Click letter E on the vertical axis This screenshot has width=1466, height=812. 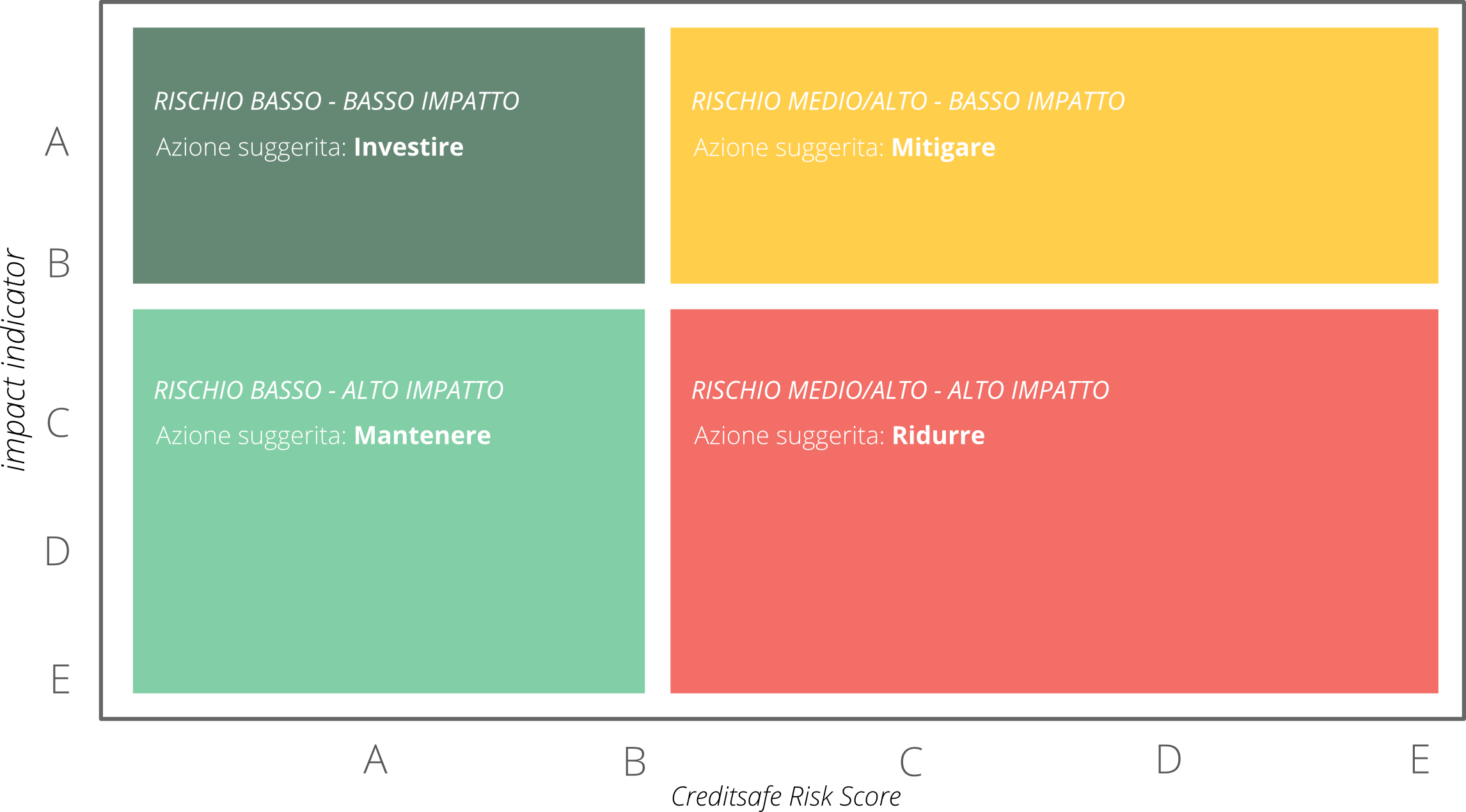pos(60,678)
